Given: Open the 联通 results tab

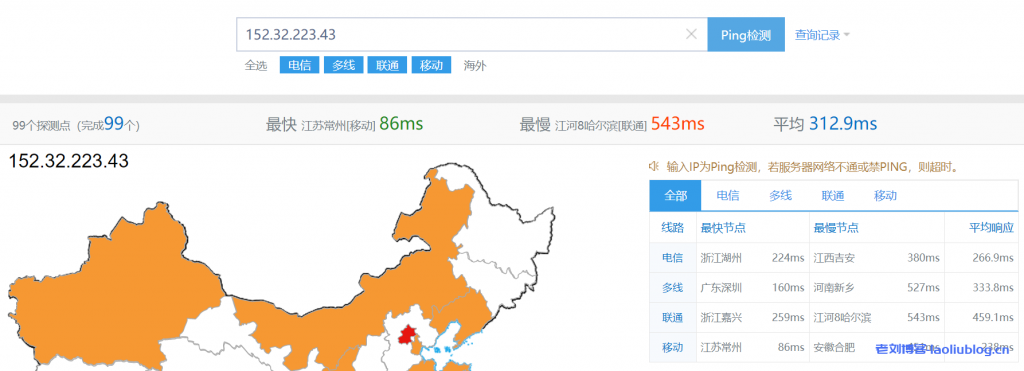Looking at the screenshot, I should click(833, 195).
